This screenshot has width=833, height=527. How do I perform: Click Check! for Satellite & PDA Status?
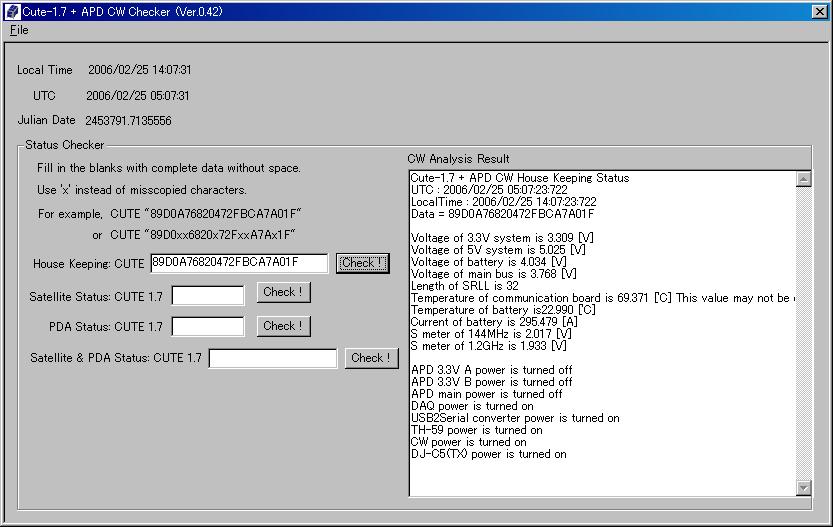tap(371, 358)
